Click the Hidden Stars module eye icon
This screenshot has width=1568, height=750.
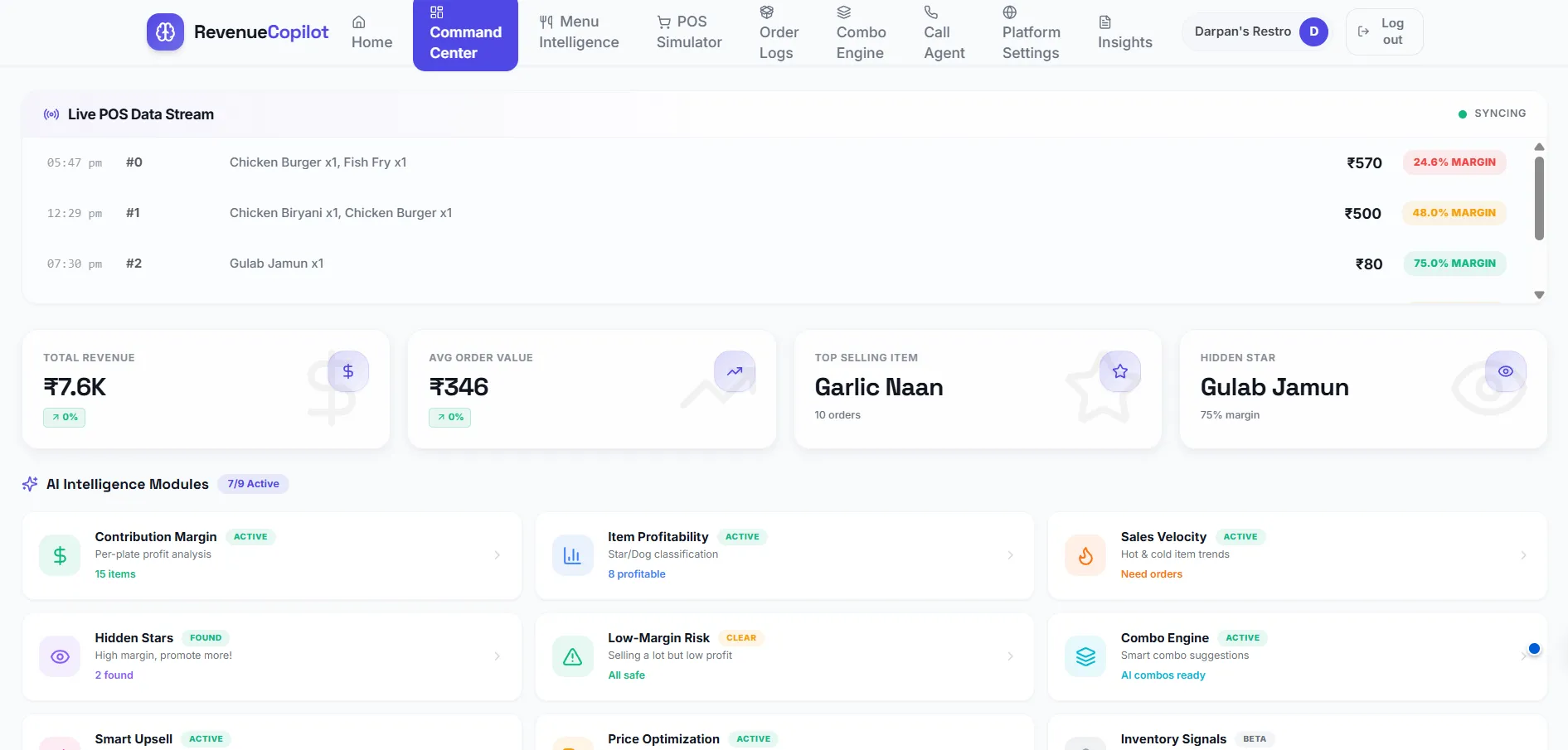[60, 656]
